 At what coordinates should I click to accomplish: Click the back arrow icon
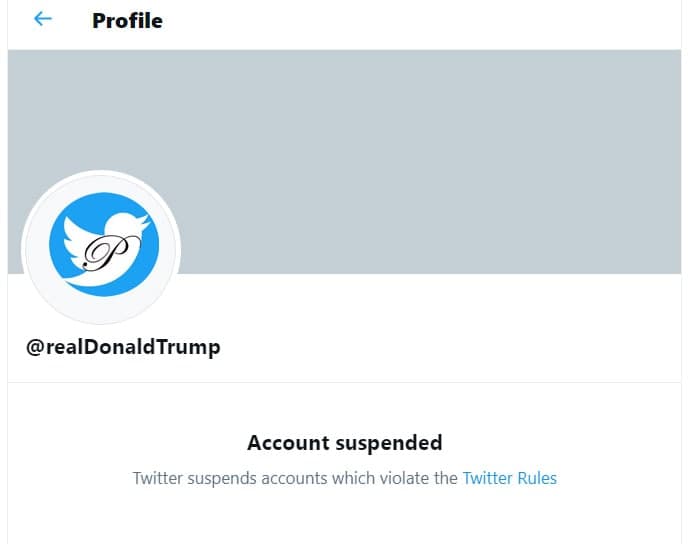point(42,19)
